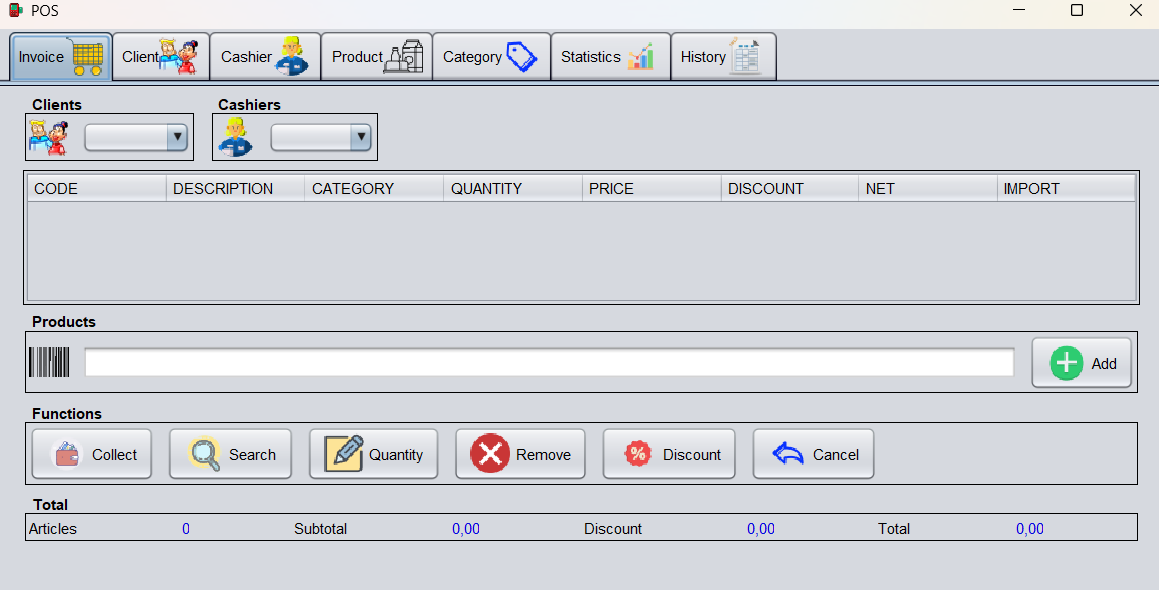Select the DESCRIPTION column header
This screenshot has width=1159, height=590.
pos(236,189)
